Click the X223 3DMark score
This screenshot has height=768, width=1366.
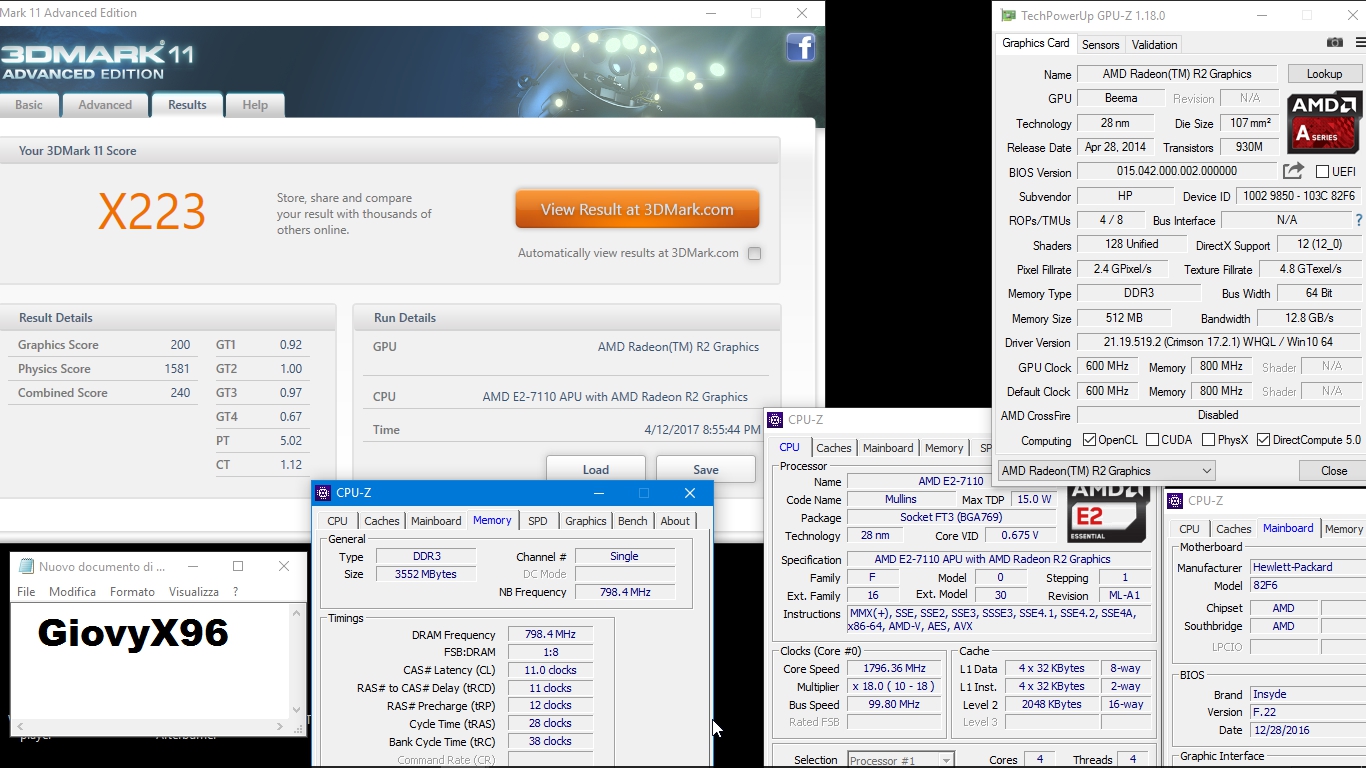pyautogui.click(x=152, y=211)
